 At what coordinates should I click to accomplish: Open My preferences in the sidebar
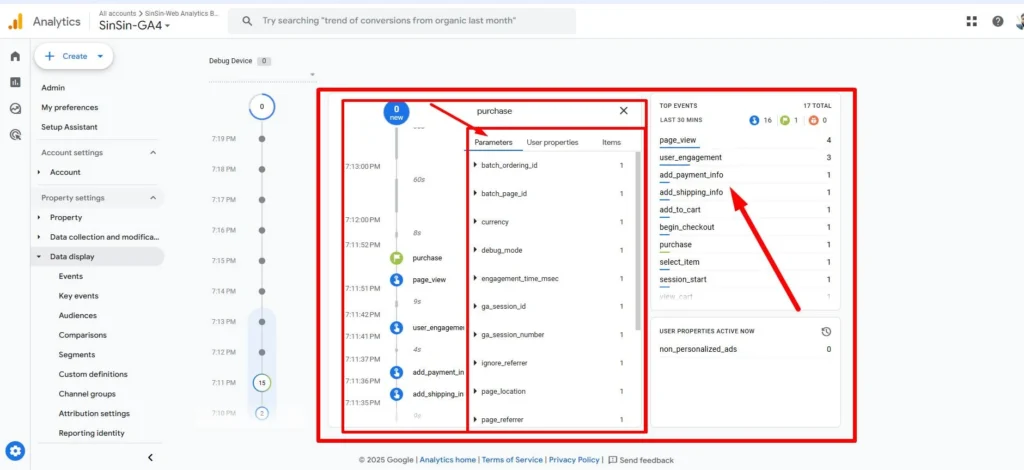pos(70,107)
